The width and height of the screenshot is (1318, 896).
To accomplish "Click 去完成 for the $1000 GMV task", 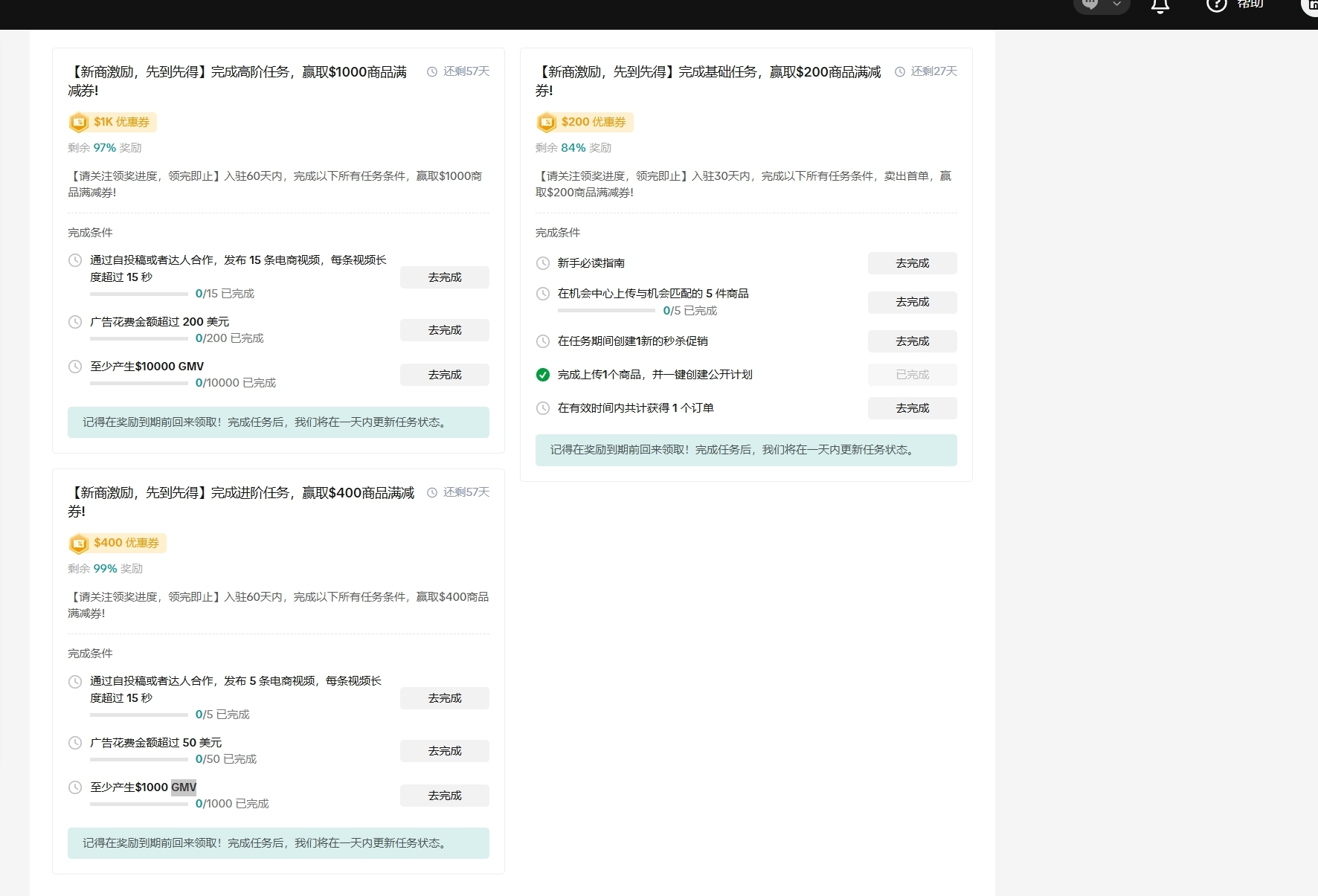I will click(x=445, y=796).
